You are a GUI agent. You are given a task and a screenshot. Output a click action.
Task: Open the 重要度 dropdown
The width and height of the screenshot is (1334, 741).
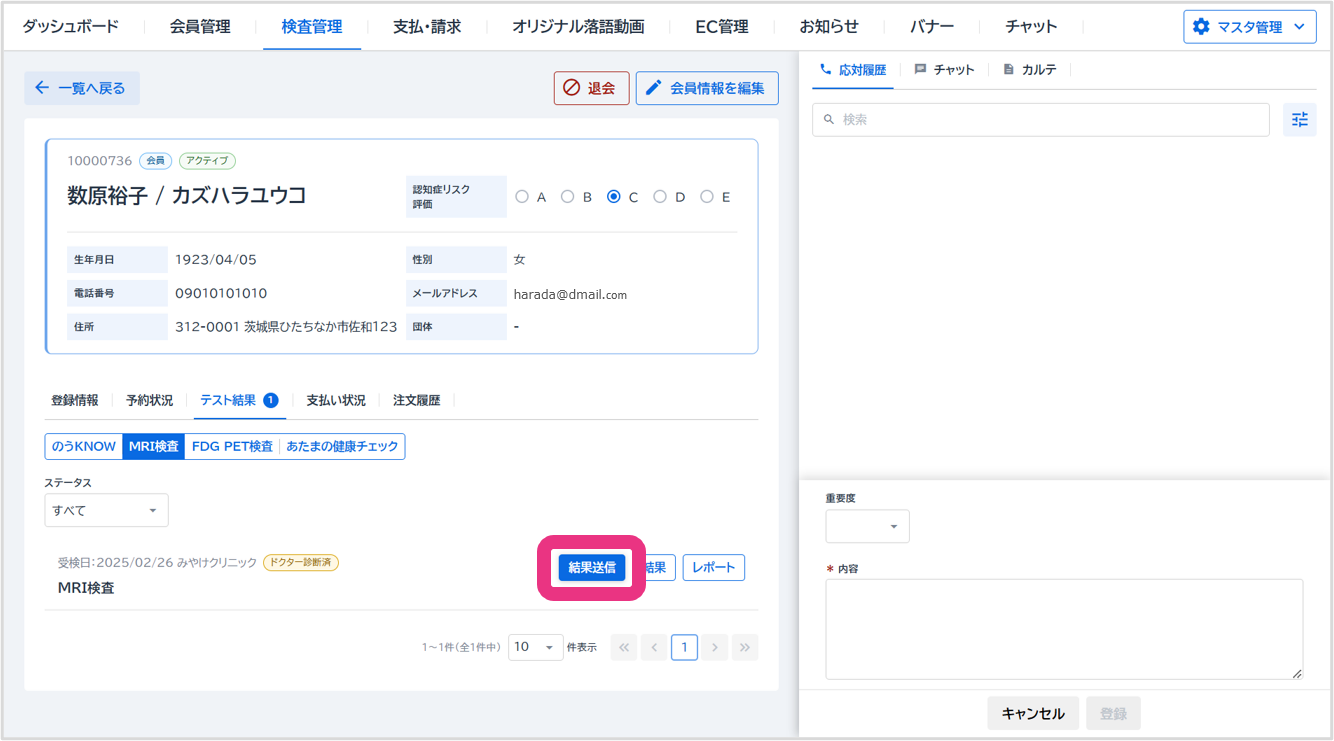867,526
